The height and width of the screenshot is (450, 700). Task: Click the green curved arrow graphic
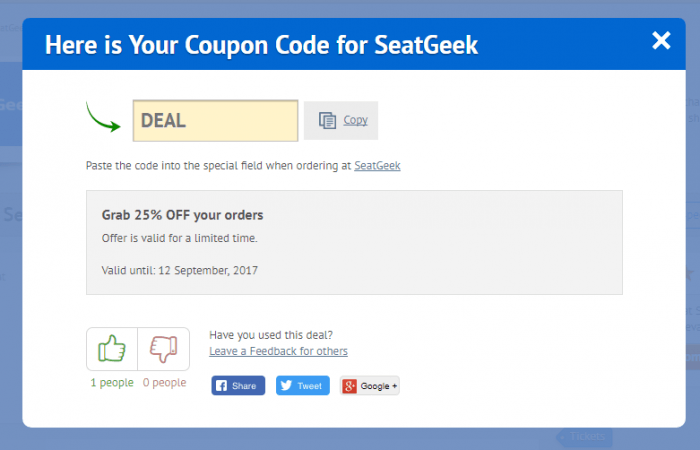(x=103, y=117)
